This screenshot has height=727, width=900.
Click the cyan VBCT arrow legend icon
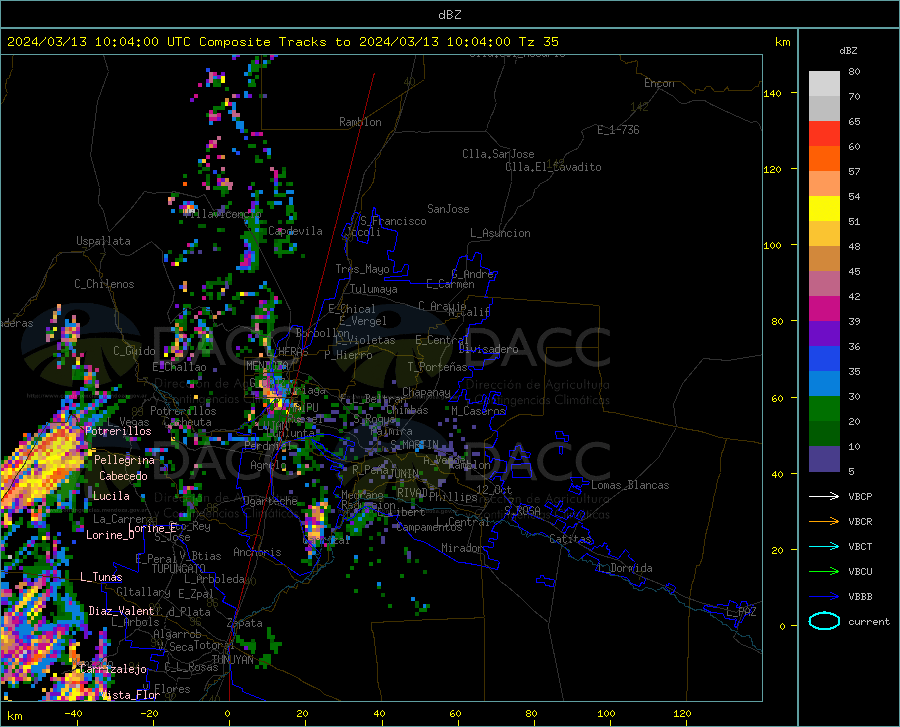pyautogui.click(x=824, y=546)
